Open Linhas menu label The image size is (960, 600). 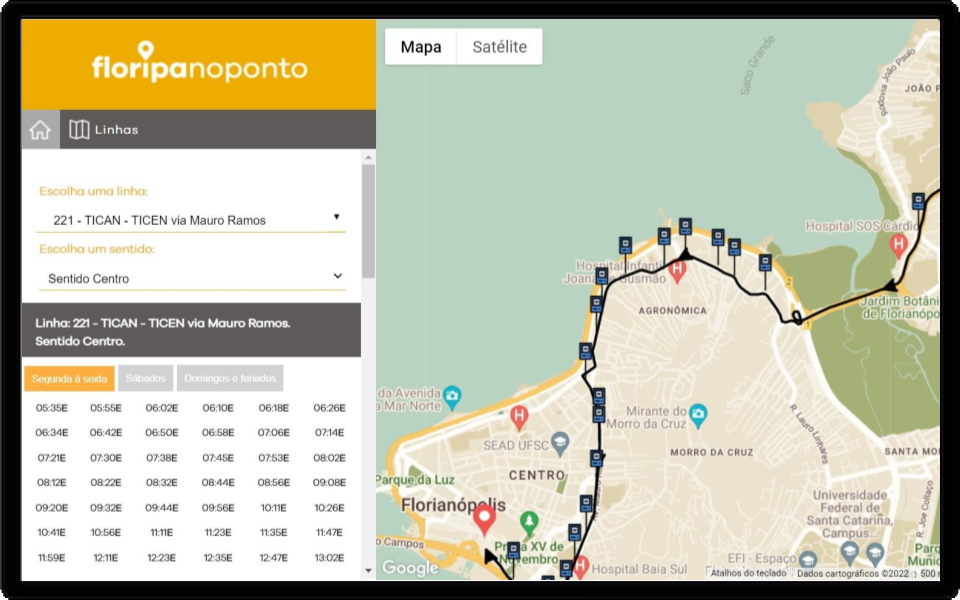[116, 130]
